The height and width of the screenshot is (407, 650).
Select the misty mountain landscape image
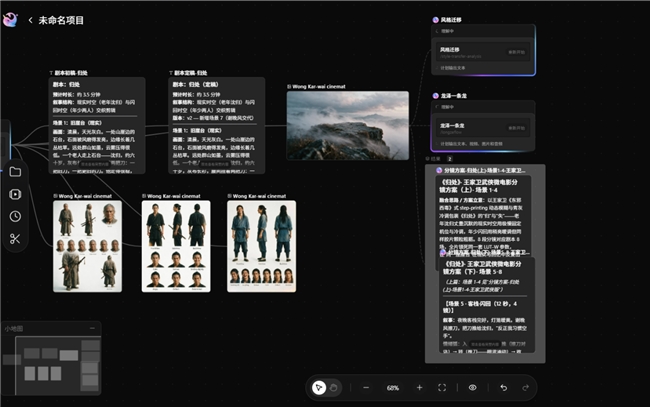(348, 125)
